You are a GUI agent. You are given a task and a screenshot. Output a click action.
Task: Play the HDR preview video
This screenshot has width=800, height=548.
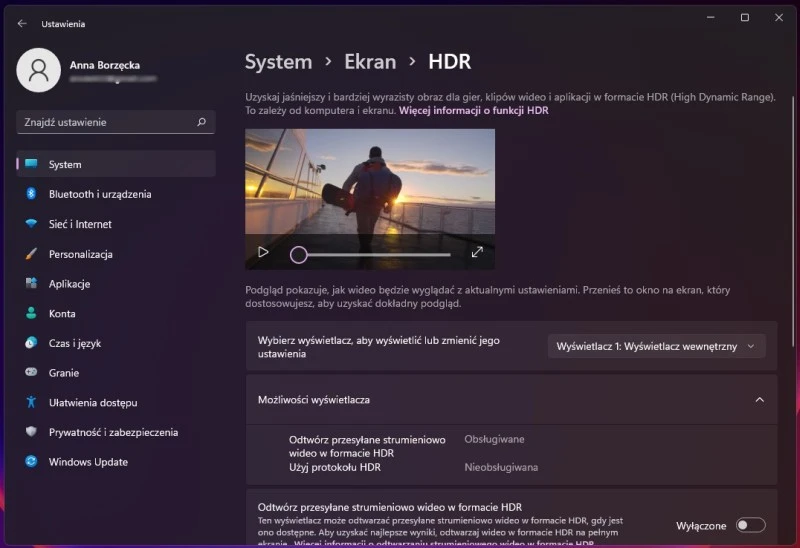pyautogui.click(x=263, y=252)
